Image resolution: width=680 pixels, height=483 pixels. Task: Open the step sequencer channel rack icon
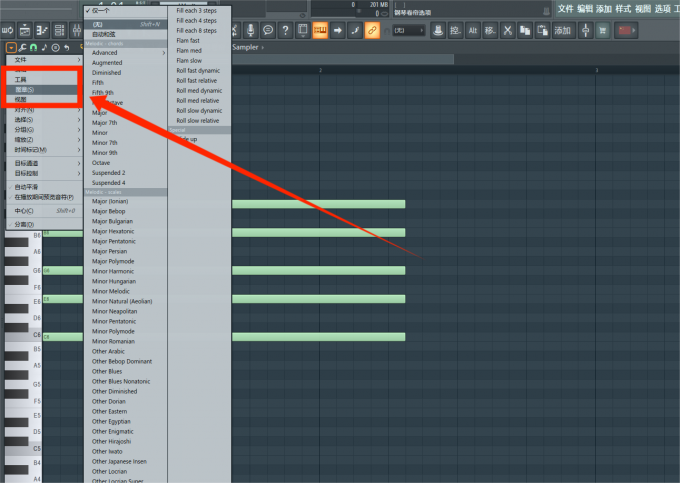coord(42,30)
